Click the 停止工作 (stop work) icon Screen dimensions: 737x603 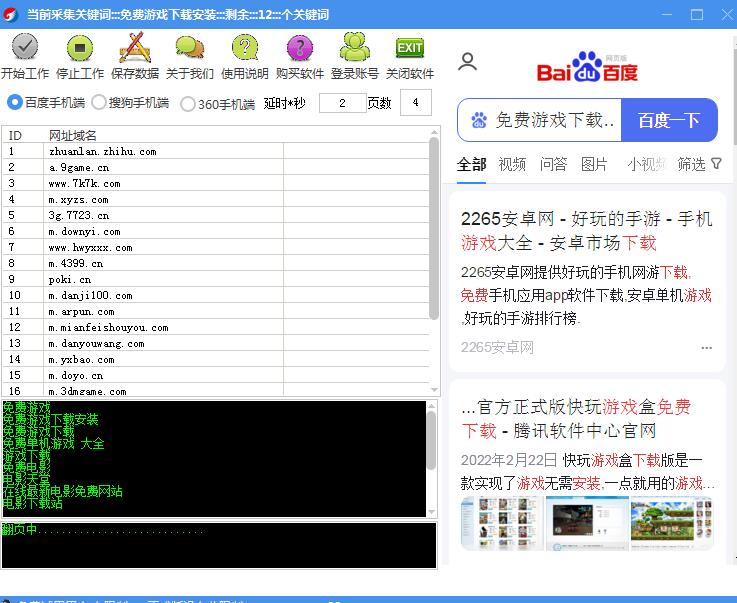point(80,48)
